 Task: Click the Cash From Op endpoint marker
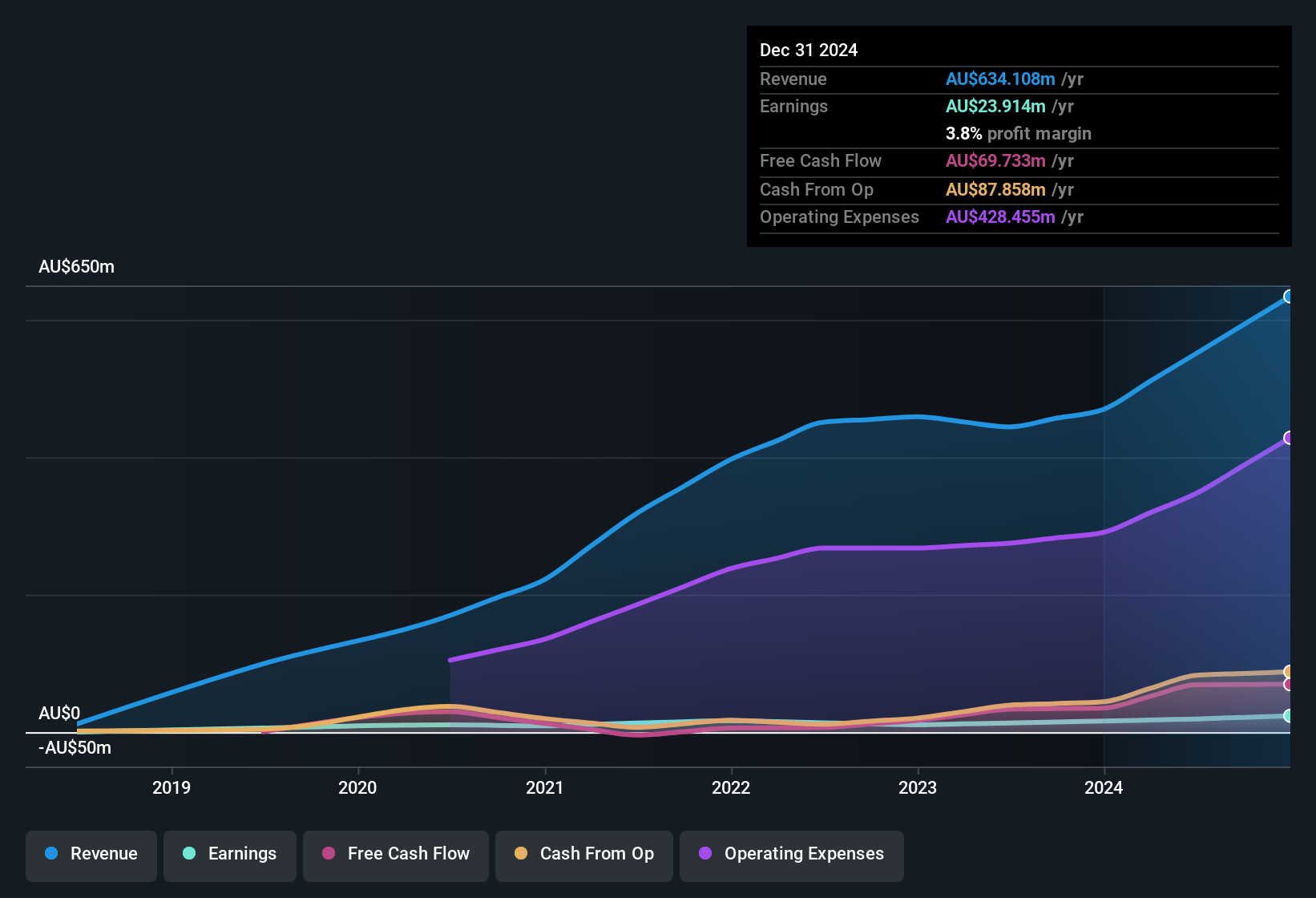[x=1289, y=671]
